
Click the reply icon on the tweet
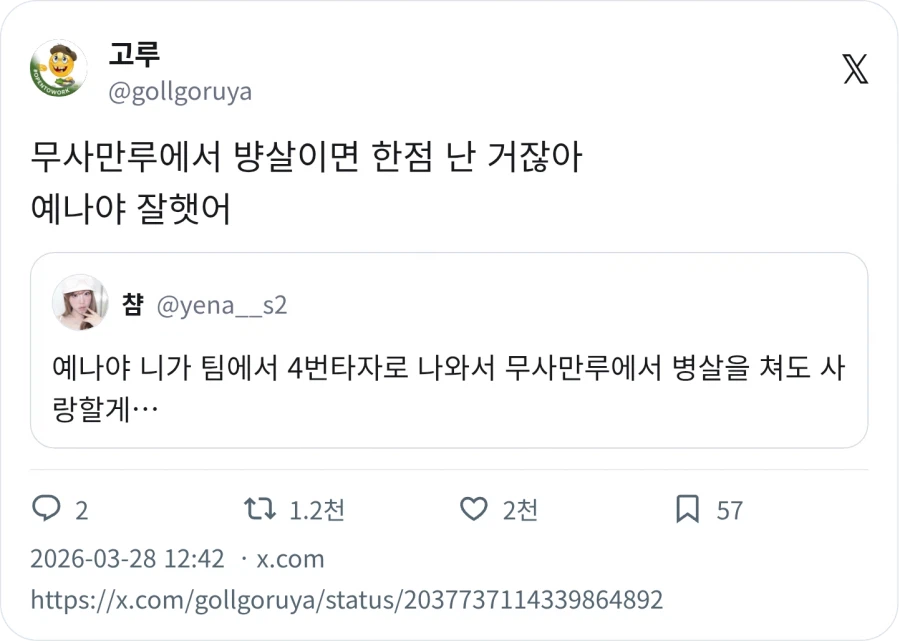click(48, 510)
